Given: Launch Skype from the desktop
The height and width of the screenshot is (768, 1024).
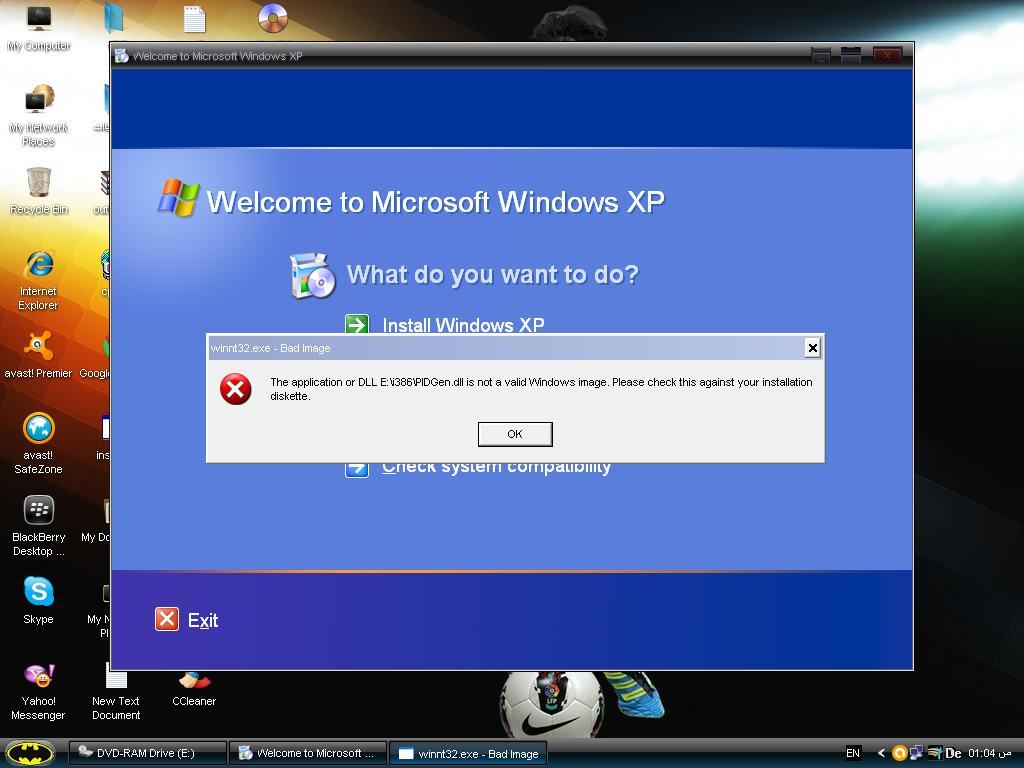Looking at the screenshot, I should click(39, 600).
